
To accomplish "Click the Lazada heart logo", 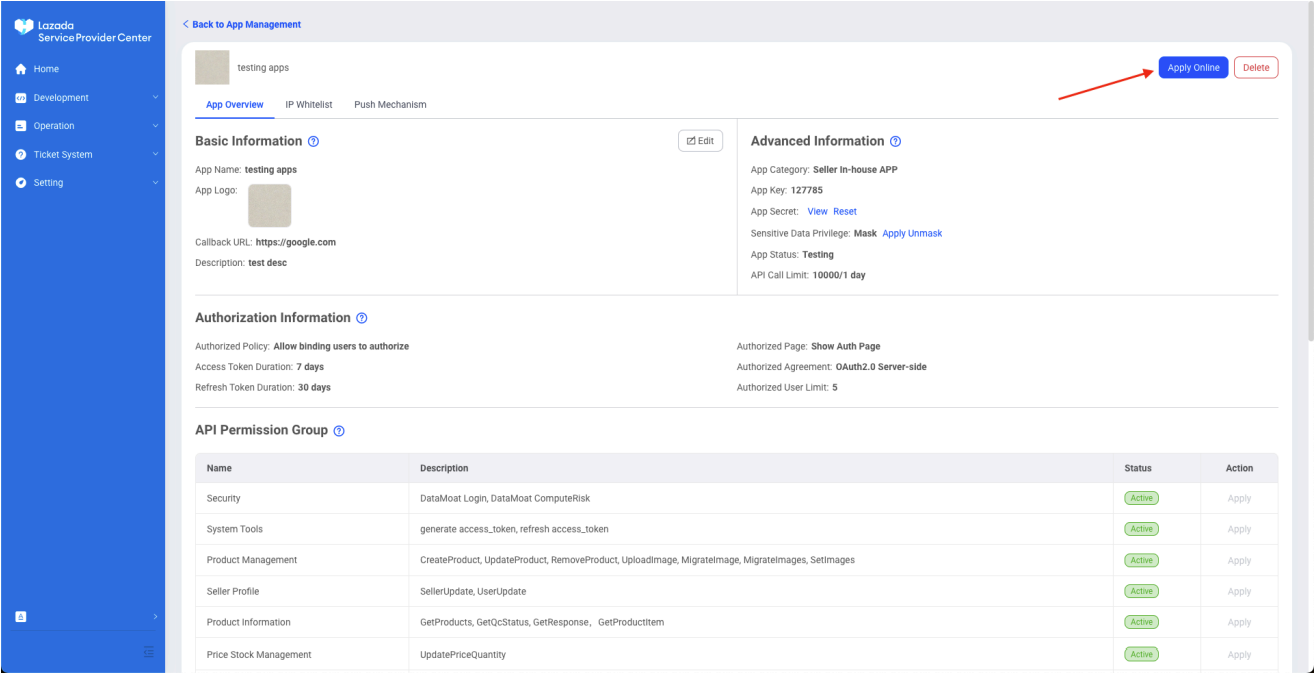I will (24, 30).
